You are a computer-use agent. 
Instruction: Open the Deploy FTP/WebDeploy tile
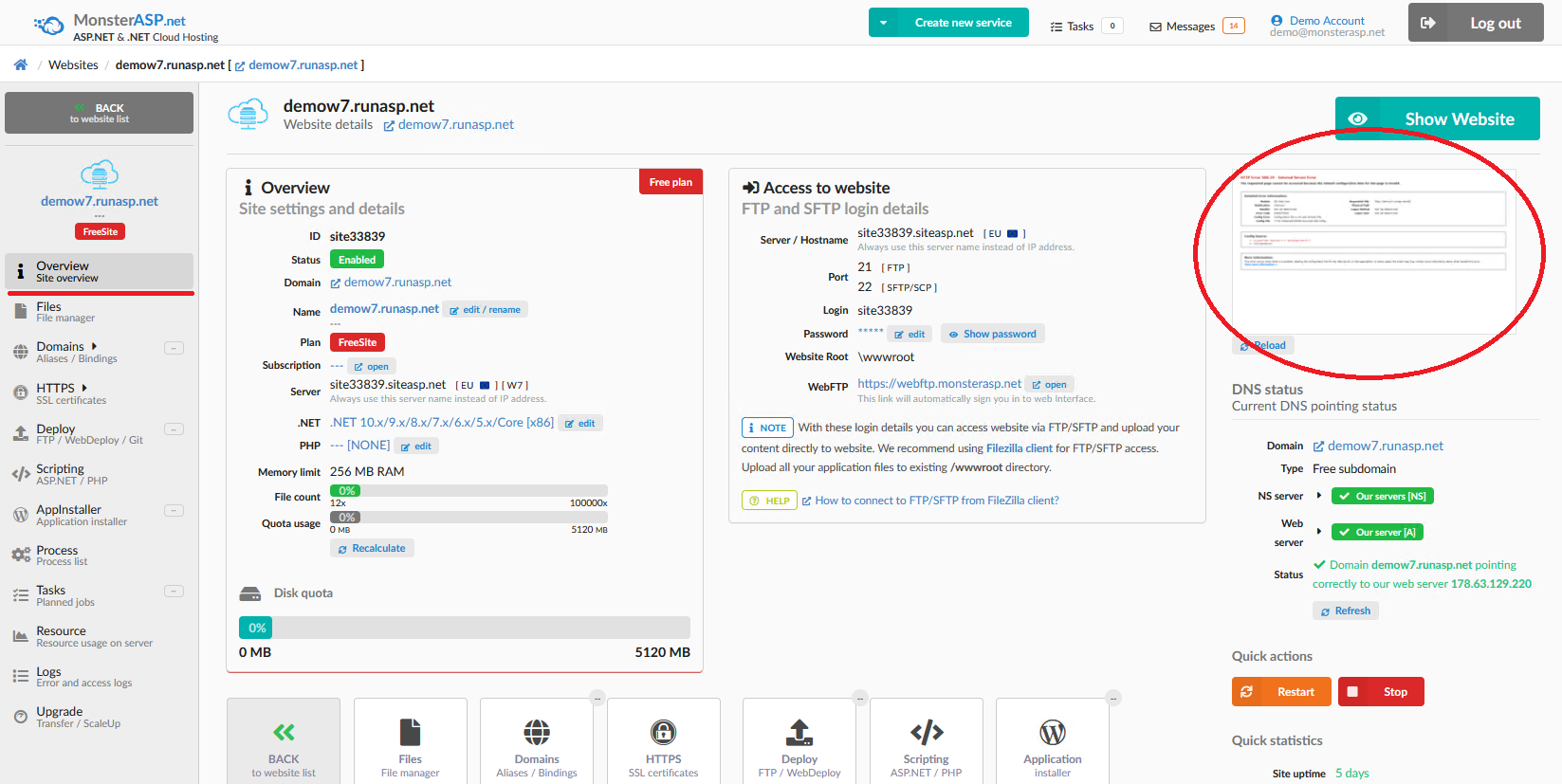point(799,732)
